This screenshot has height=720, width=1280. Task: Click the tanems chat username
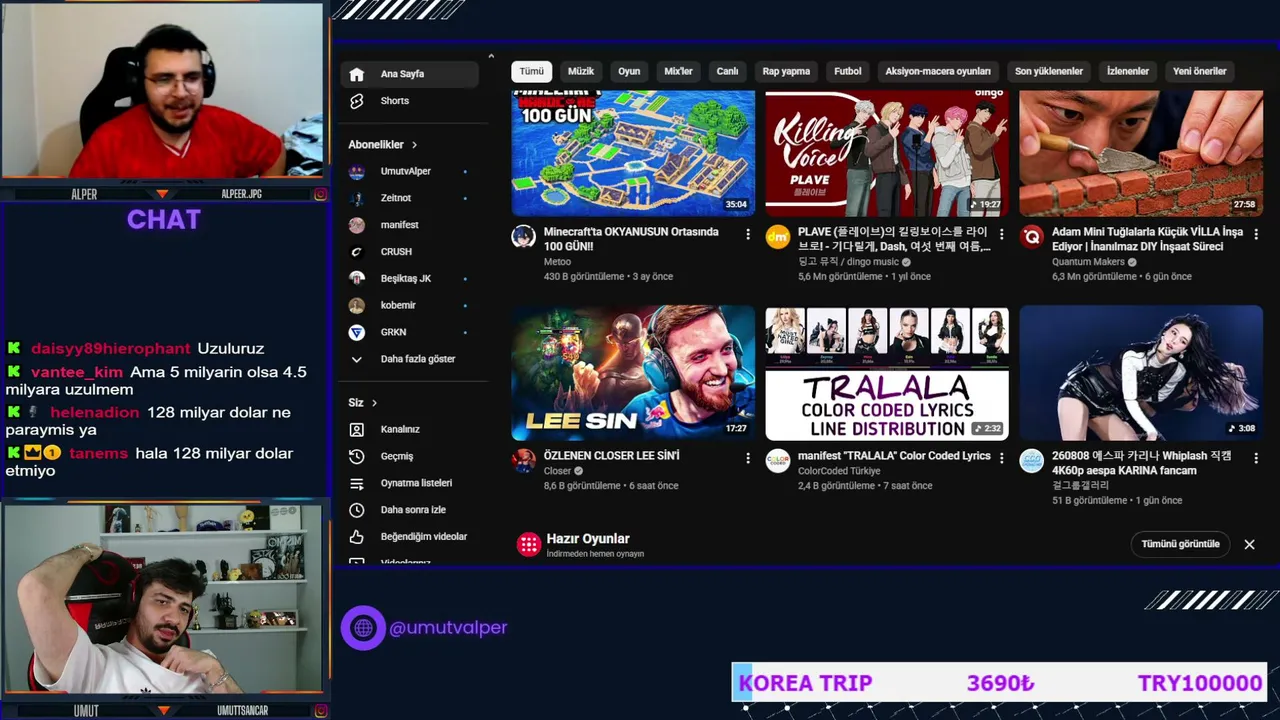(x=99, y=454)
